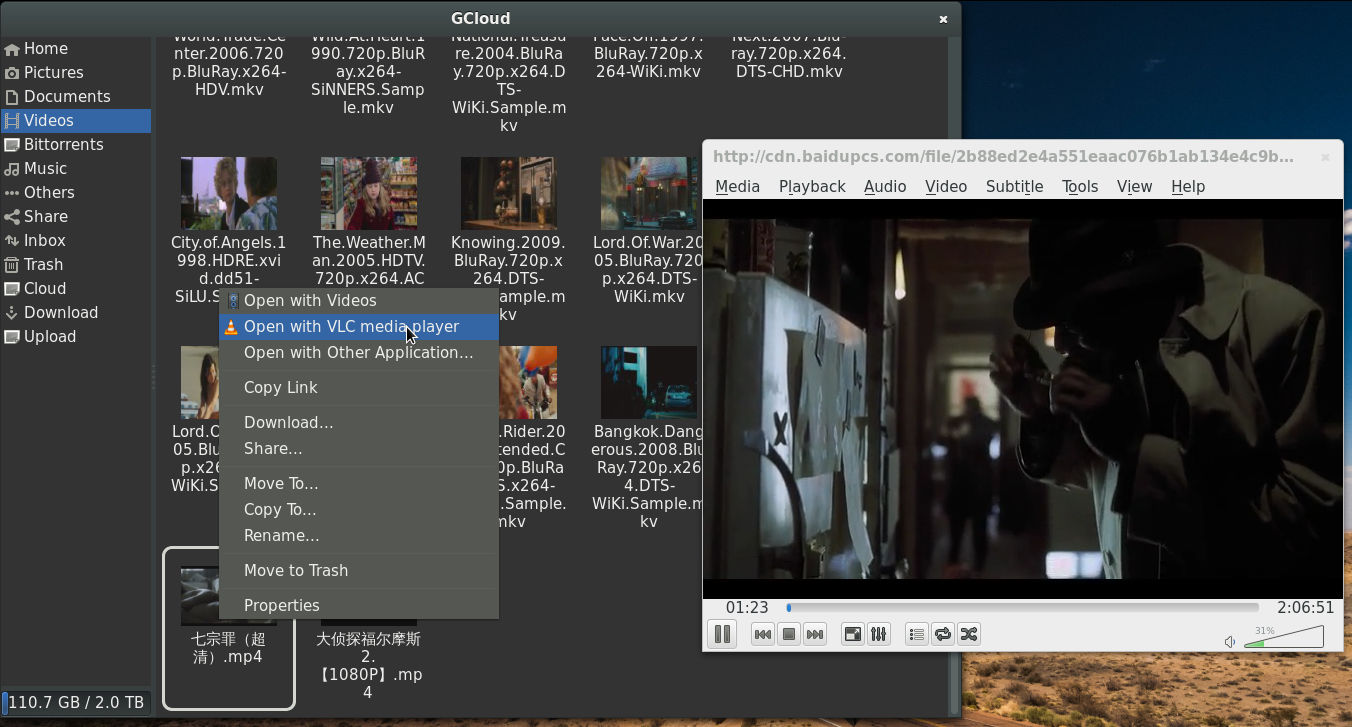1352x727 pixels.
Task: Open the VLC Video menu
Action: coord(946,186)
